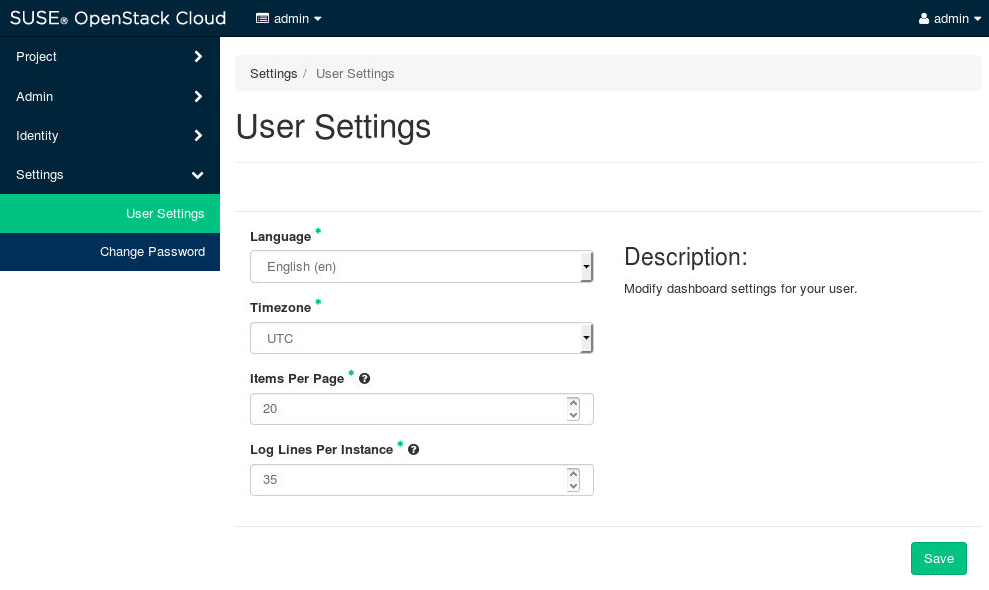Open the admin user menu at top right
Image resolution: width=989 pixels, height=590 pixels.
click(950, 19)
